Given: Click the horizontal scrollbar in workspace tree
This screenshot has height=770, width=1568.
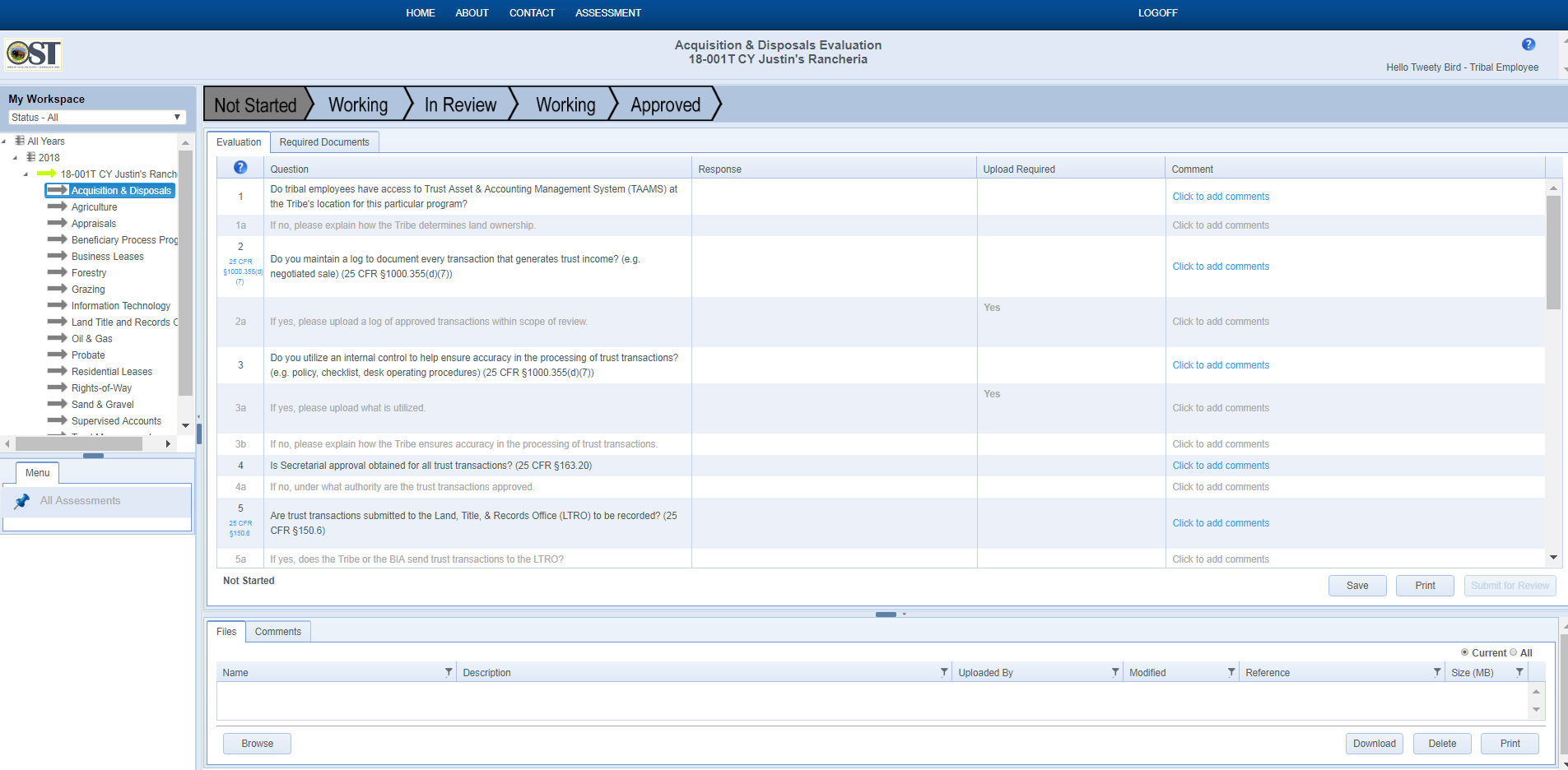Looking at the screenshot, I should pos(79,443).
